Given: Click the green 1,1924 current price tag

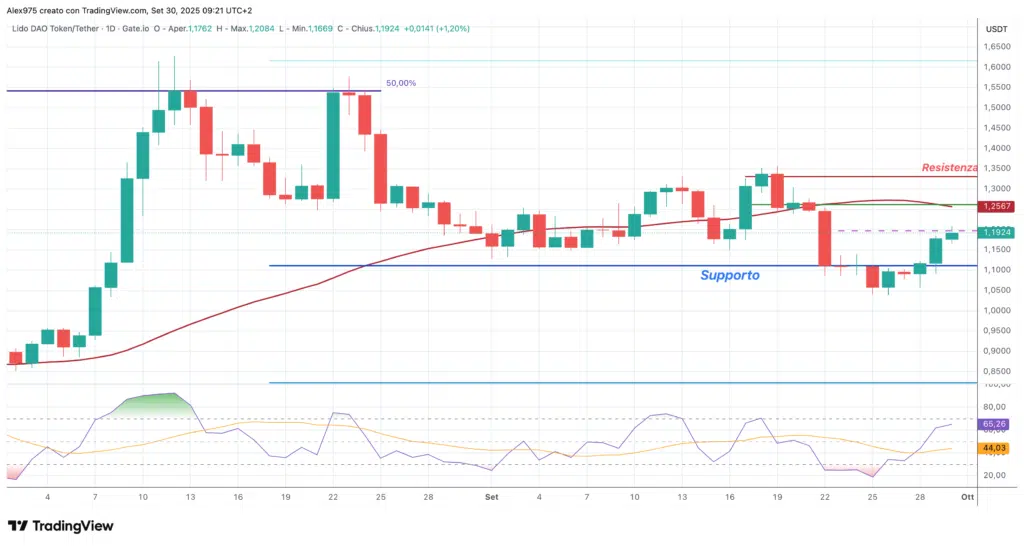Looking at the screenshot, I should 997,232.
